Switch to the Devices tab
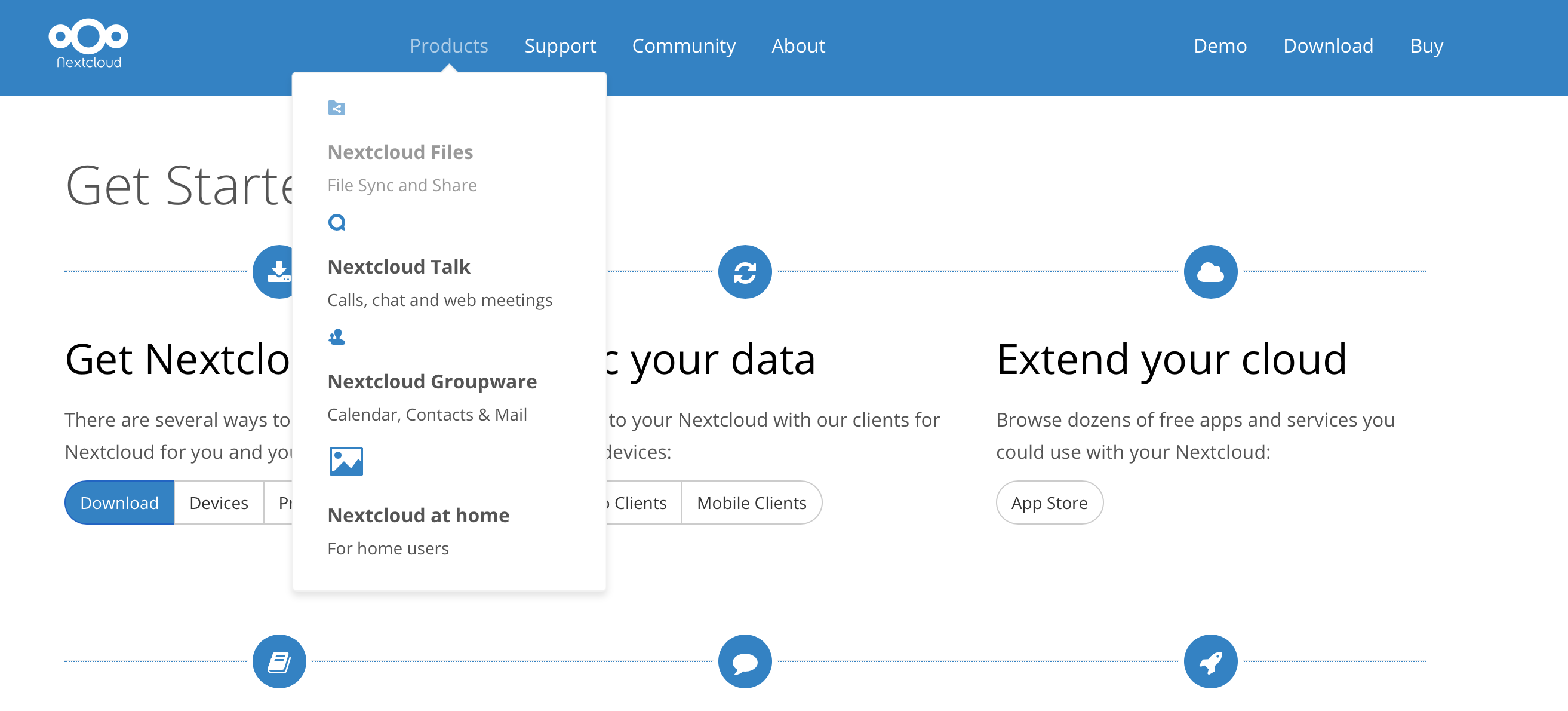1568x711 pixels. (218, 502)
